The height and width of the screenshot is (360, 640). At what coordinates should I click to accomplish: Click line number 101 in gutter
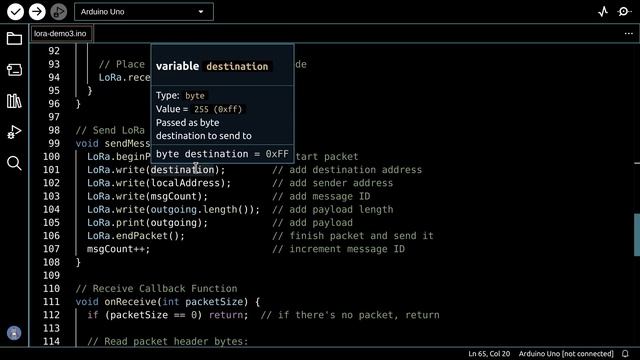(51, 170)
